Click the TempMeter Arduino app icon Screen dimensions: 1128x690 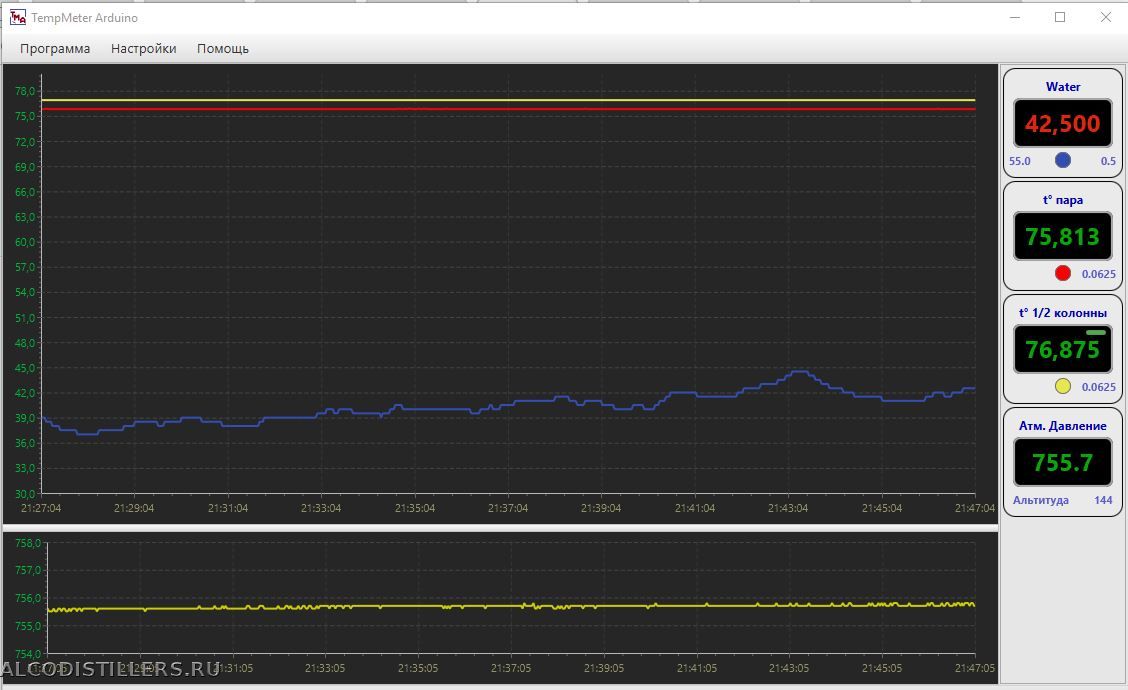[x=17, y=17]
